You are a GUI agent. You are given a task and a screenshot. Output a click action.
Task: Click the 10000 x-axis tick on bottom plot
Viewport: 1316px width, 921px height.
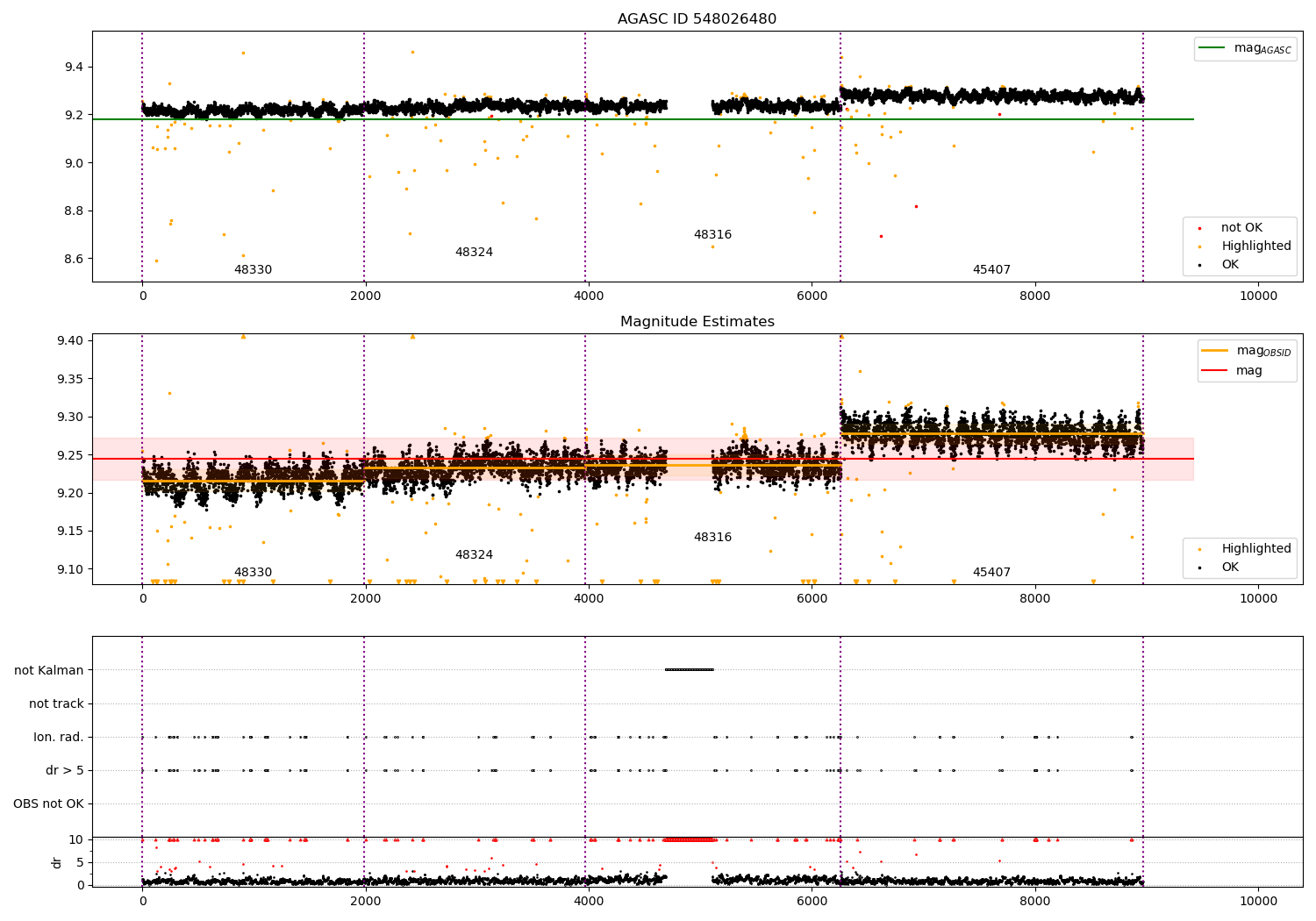(1258, 901)
